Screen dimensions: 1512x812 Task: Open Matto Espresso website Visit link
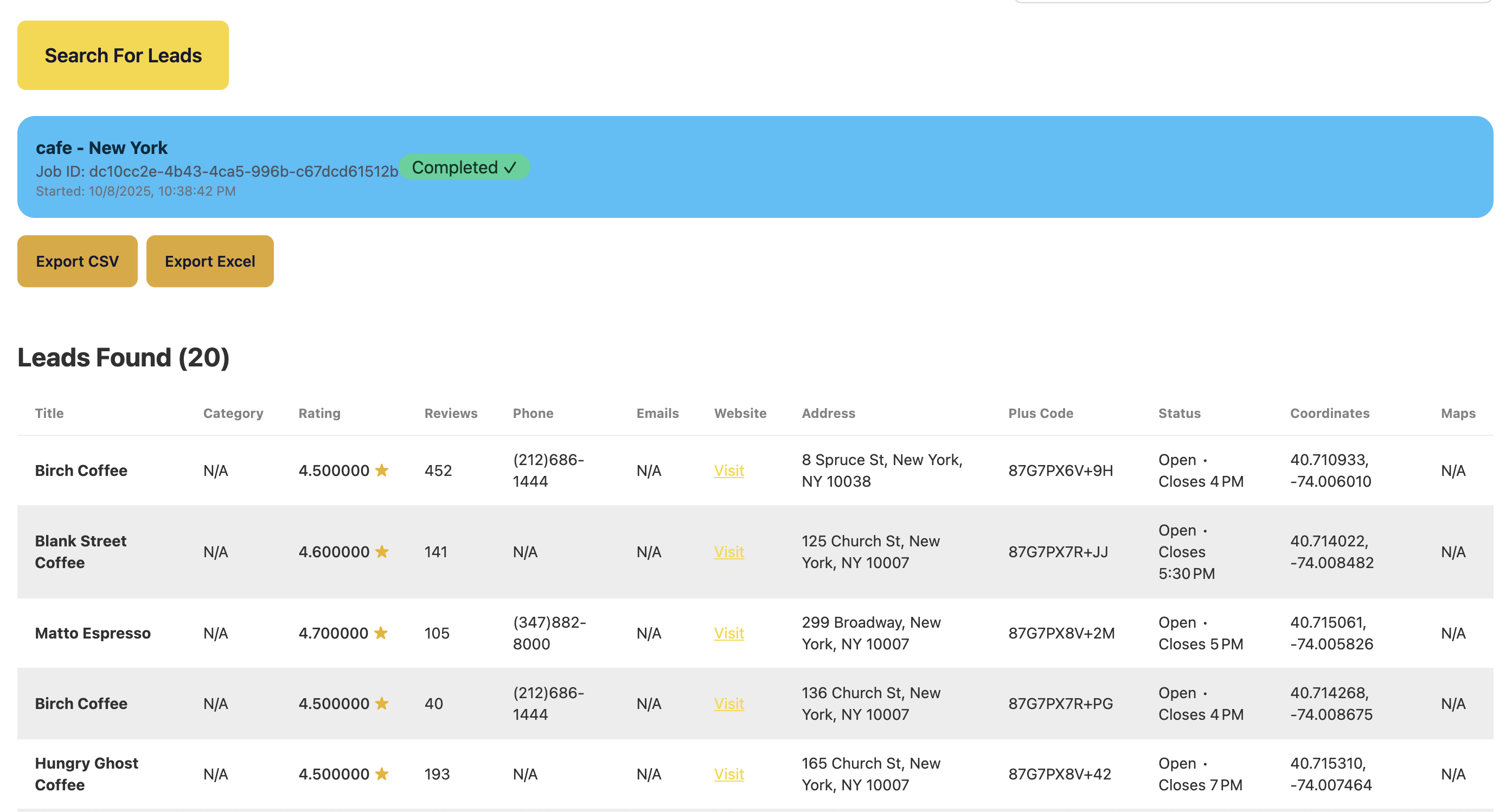coord(728,633)
